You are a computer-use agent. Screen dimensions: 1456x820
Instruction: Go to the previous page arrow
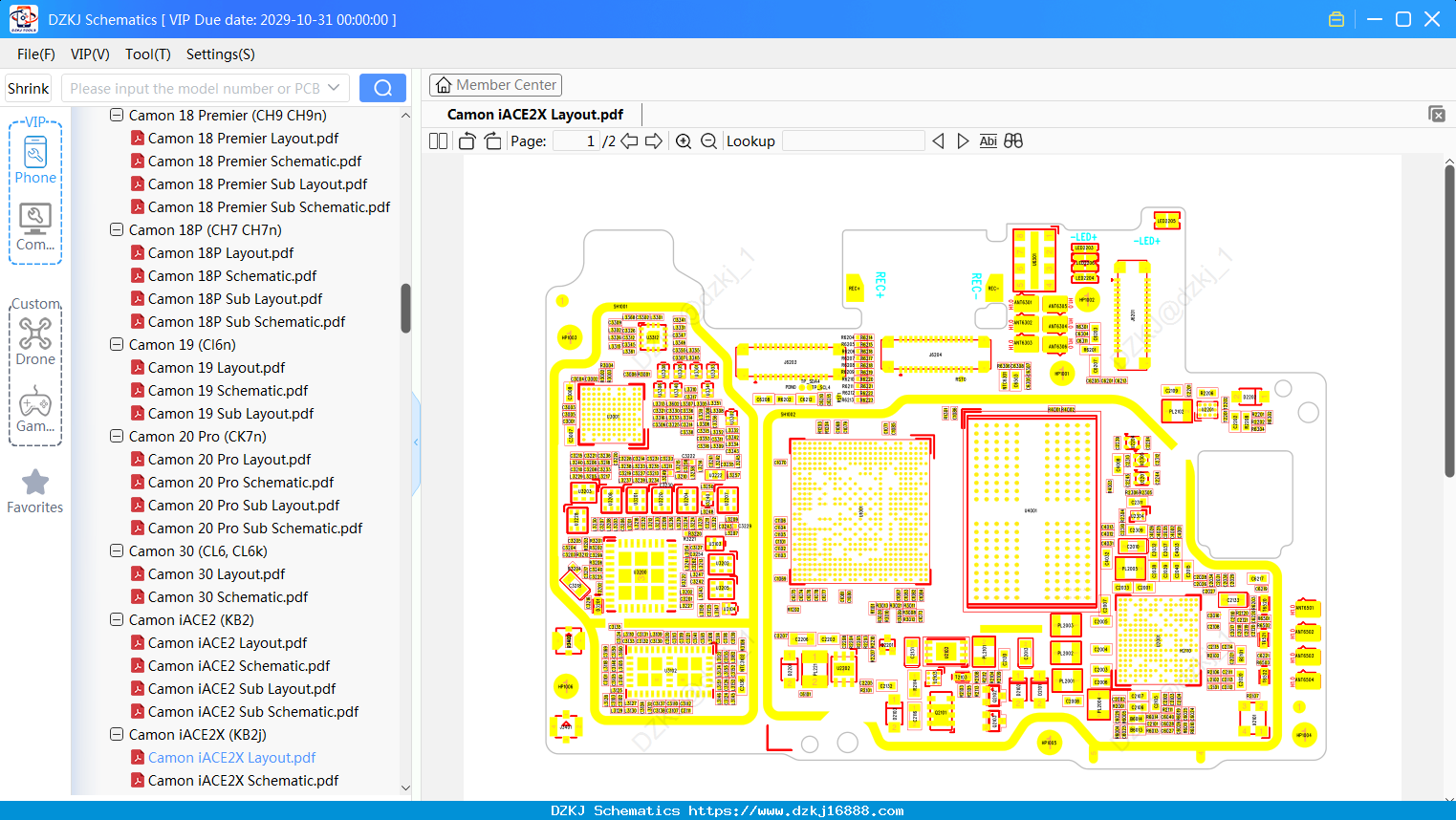pyautogui.click(x=629, y=141)
